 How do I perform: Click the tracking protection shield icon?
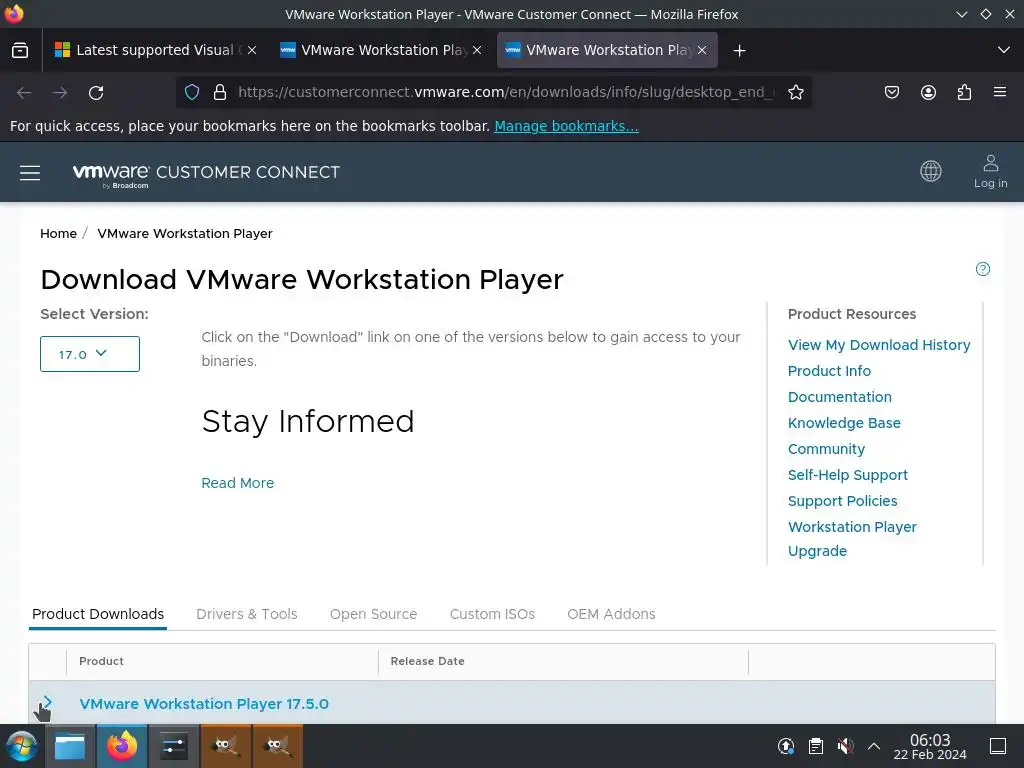click(192, 93)
